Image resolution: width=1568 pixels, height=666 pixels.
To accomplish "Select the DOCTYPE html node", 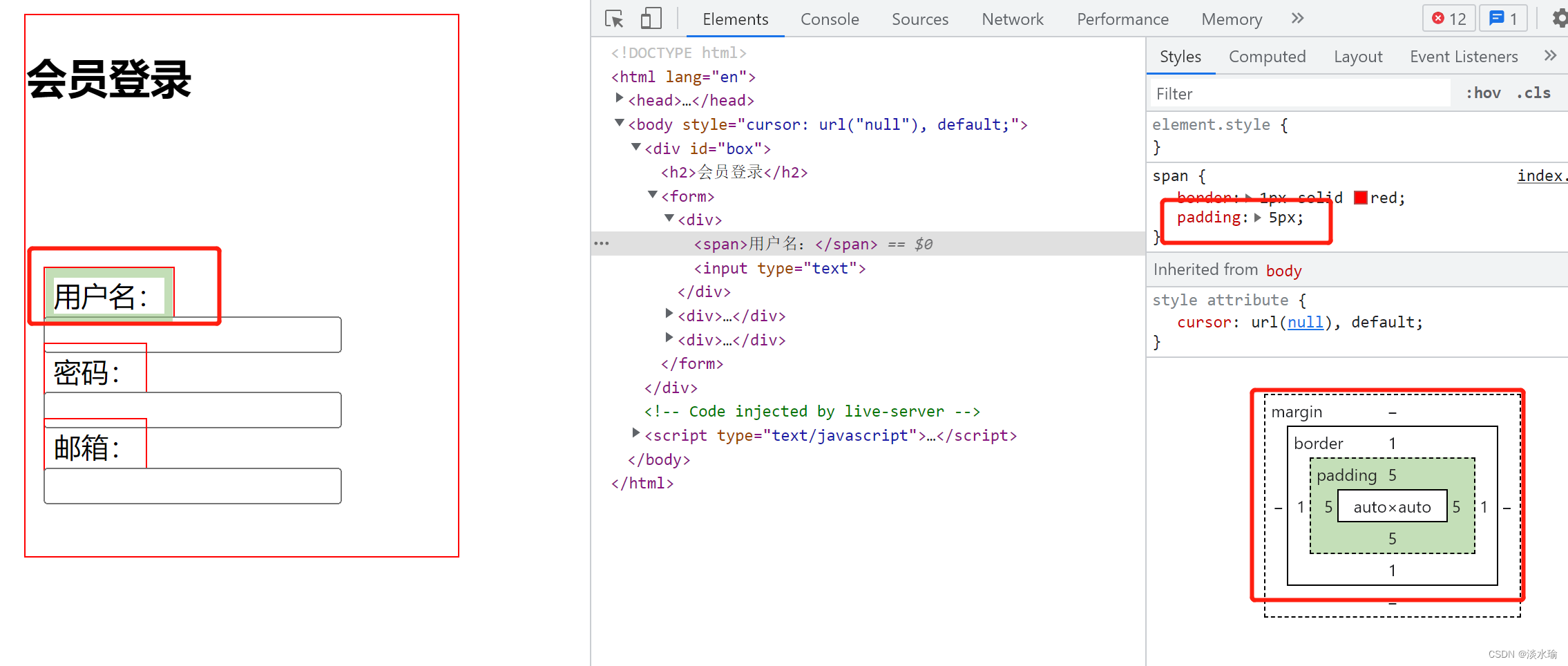I will [x=679, y=53].
